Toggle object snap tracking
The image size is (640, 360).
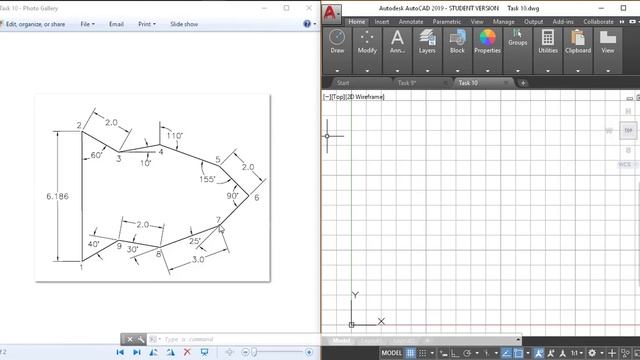(x=506, y=353)
